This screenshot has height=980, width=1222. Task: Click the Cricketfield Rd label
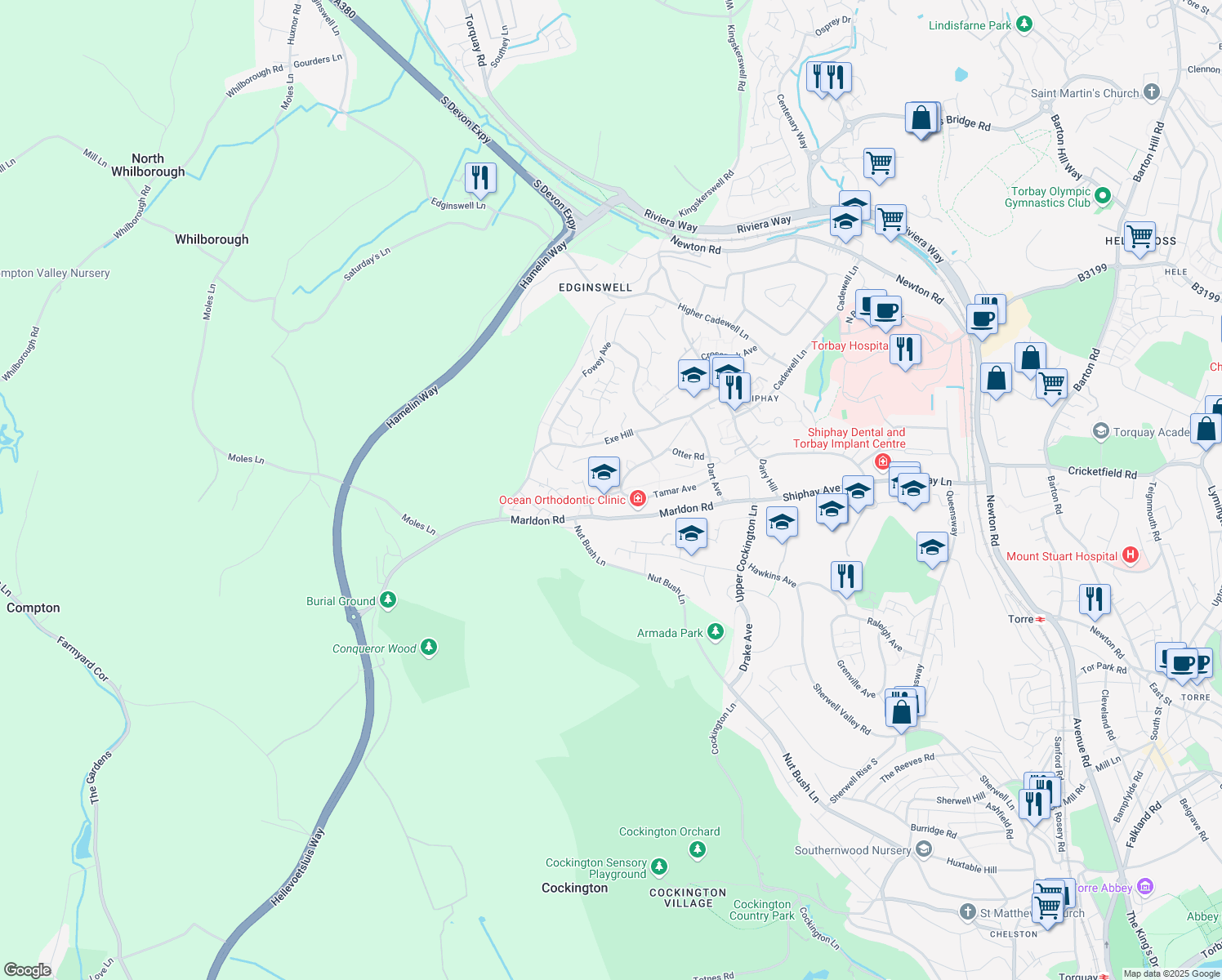coord(1103,473)
